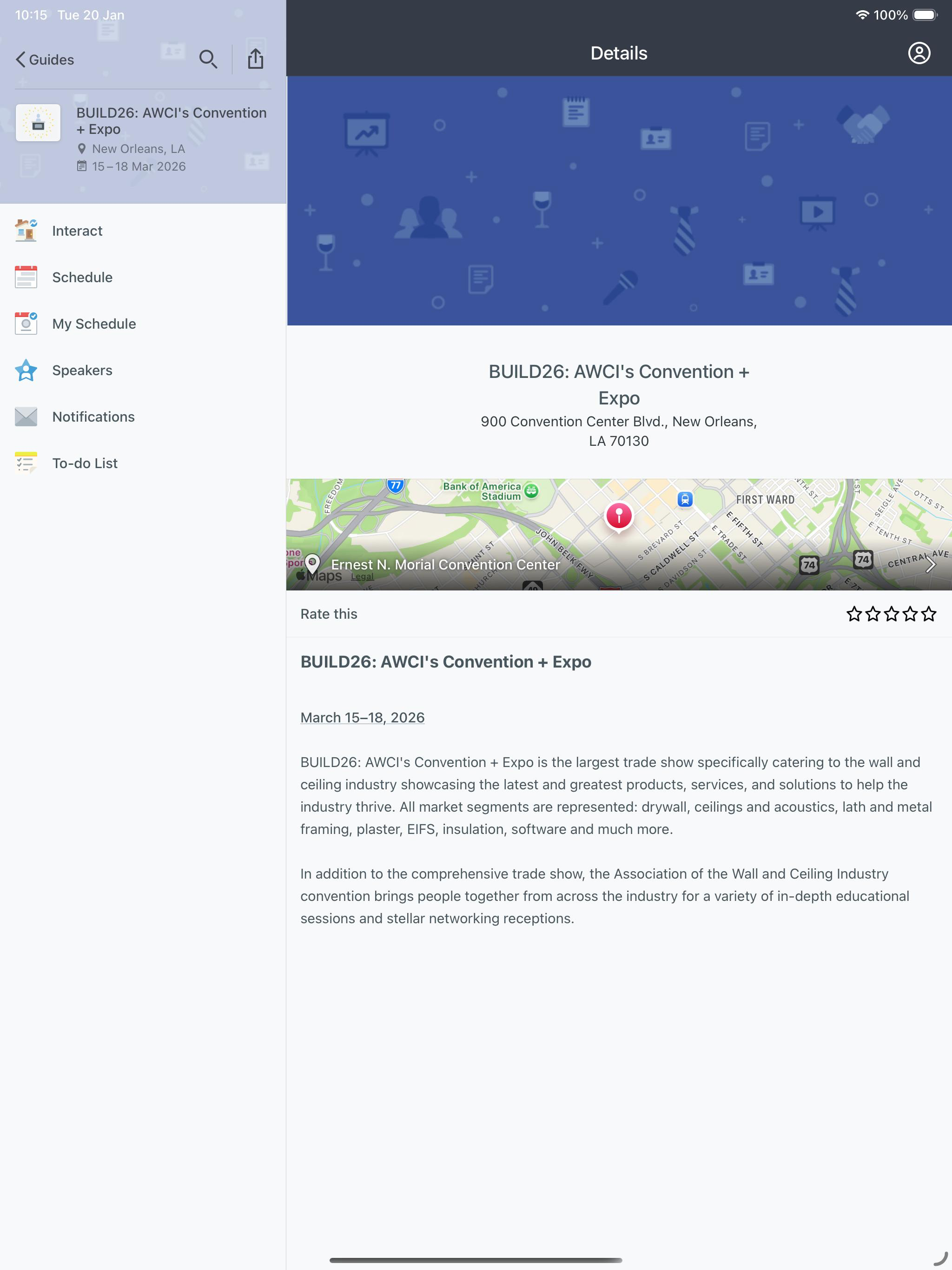Click the My Schedule icon
The width and height of the screenshot is (952, 1270).
[26, 323]
